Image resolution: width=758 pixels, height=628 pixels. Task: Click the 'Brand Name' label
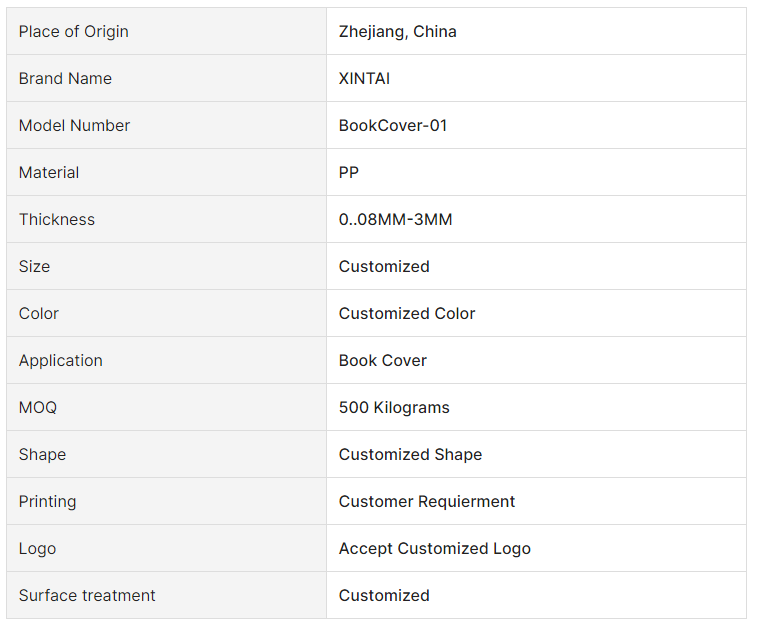click(x=65, y=78)
